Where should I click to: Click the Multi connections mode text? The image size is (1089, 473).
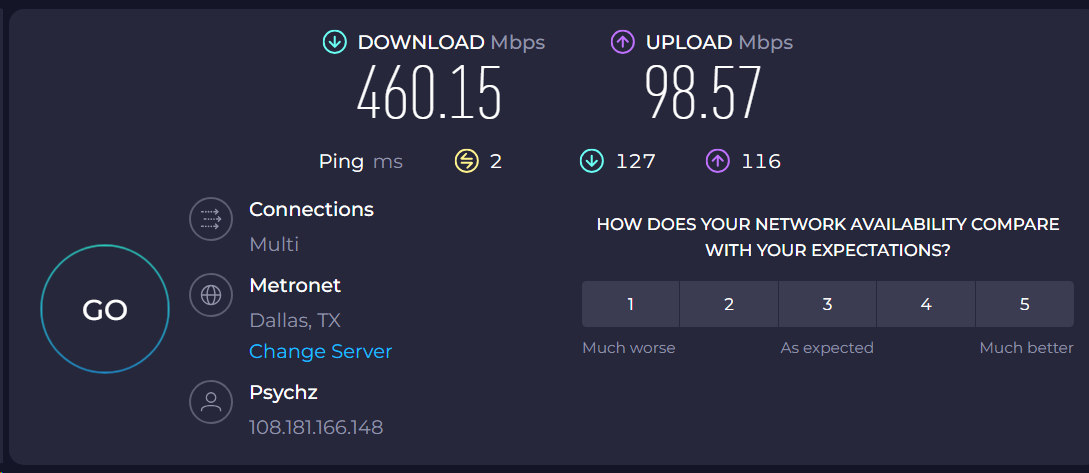(274, 244)
